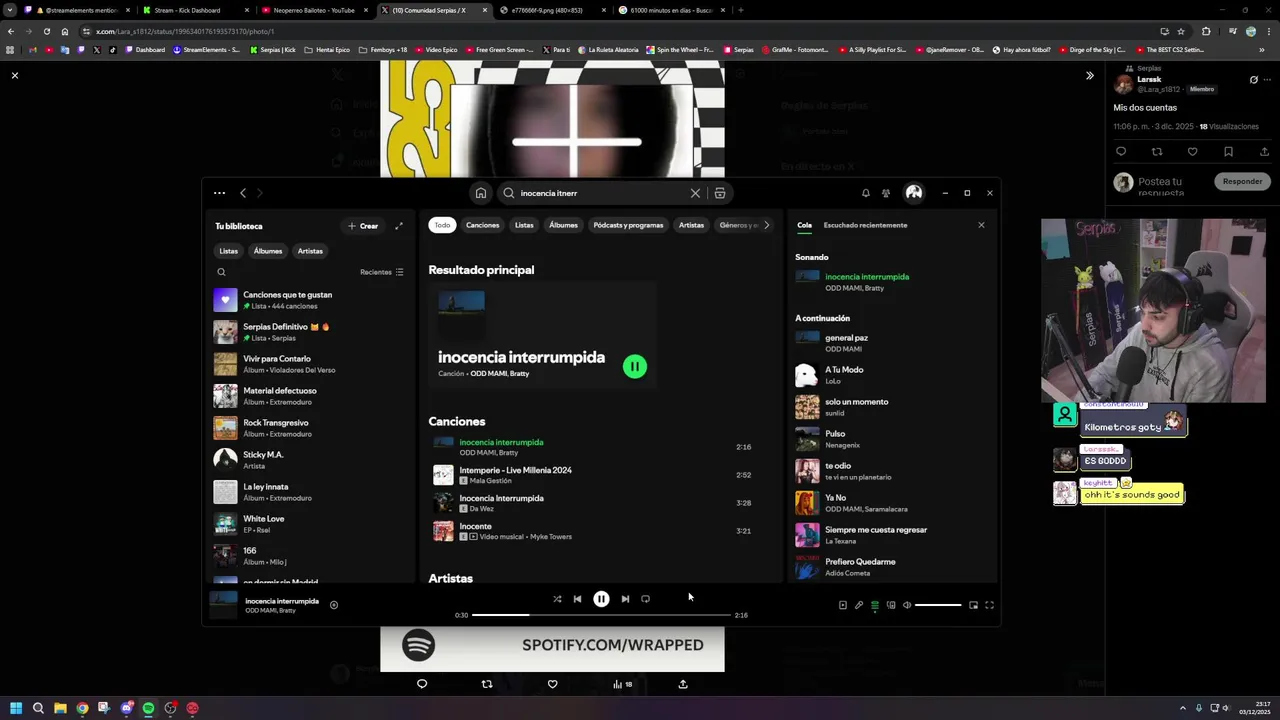Expand Tu biblioteca to full view

[399, 226]
